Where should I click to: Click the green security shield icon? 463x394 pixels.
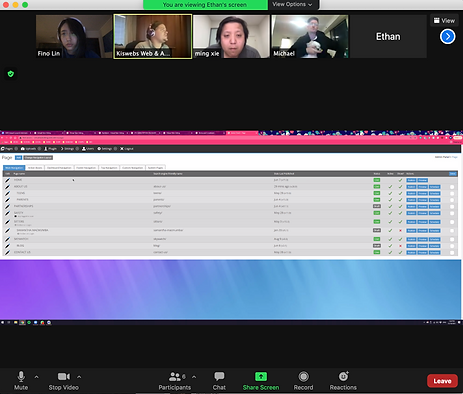11,74
